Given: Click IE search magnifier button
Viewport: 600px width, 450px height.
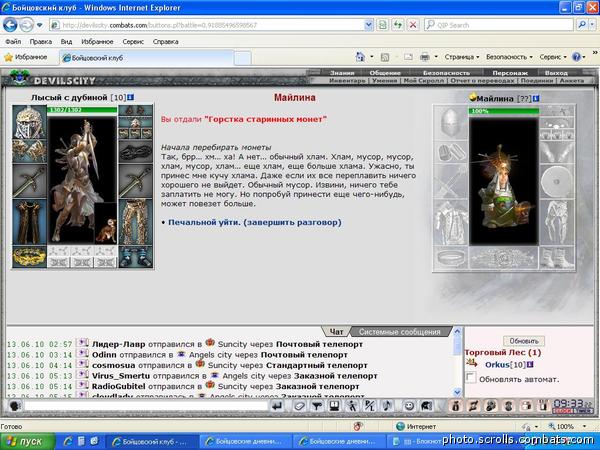Looking at the screenshot, I should (x=582, y=25).
